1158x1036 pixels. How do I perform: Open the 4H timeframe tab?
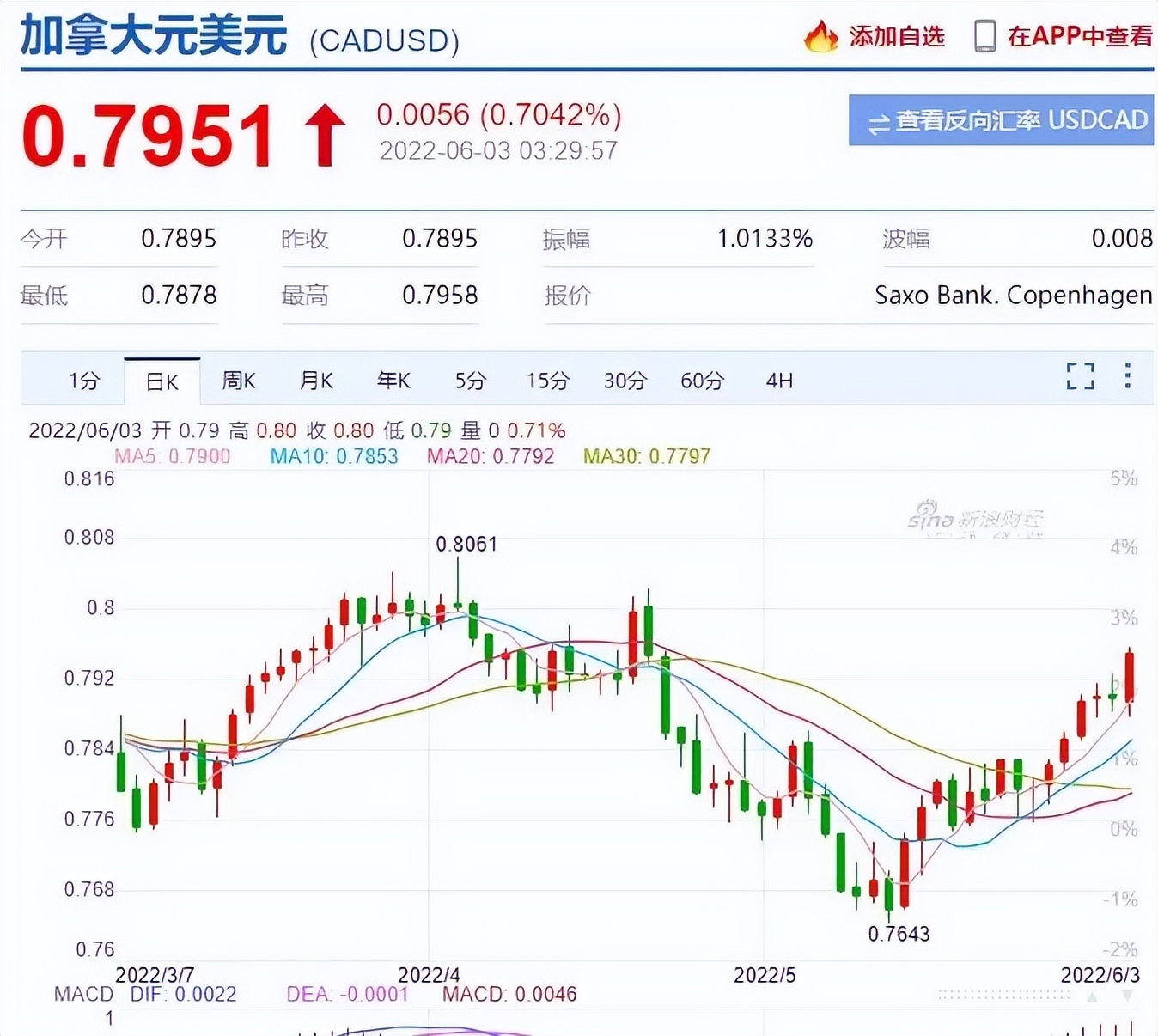[x=778, y=381]
